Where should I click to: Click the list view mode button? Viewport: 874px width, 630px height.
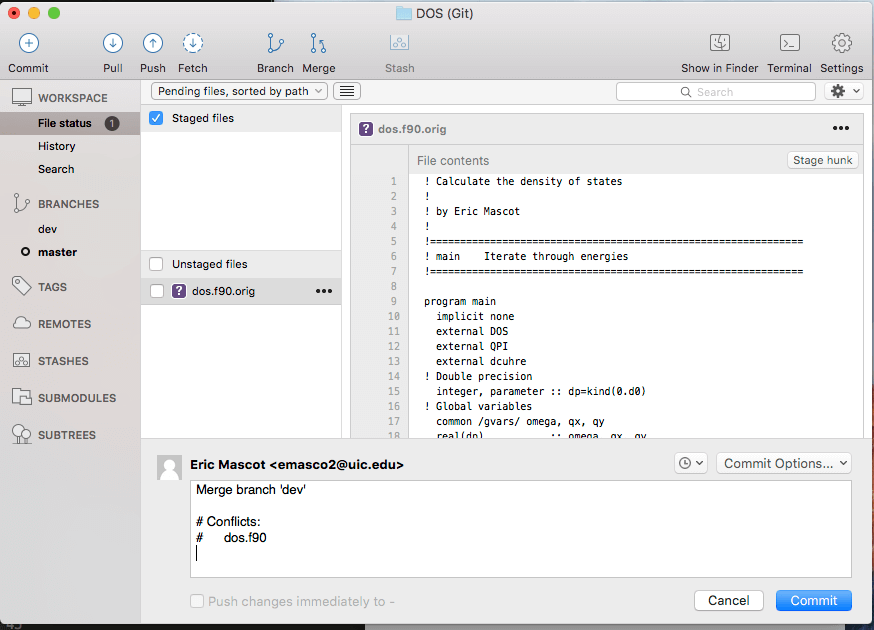[x=347, y=91]
